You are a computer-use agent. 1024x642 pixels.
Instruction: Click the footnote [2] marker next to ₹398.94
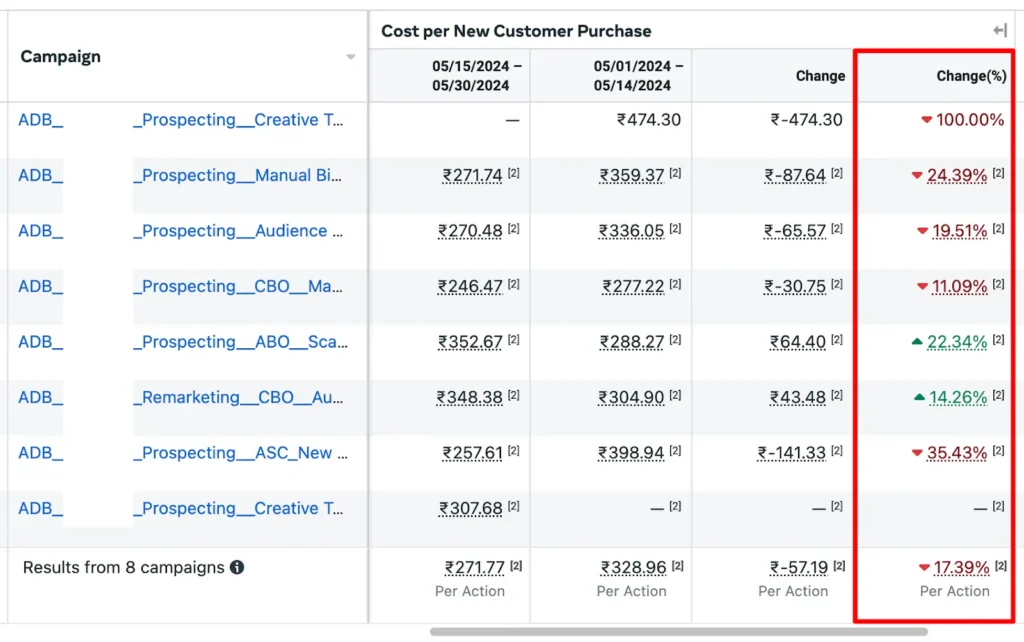pos(675,452)
